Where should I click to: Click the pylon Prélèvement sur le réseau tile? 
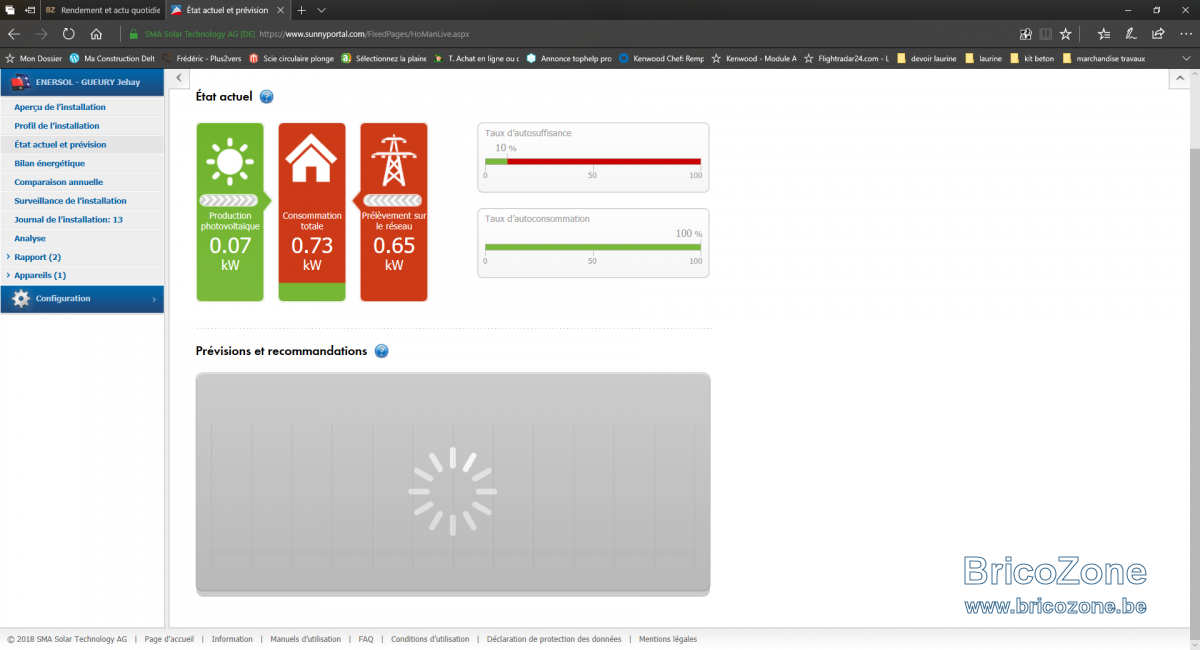(x=394, y=212)
